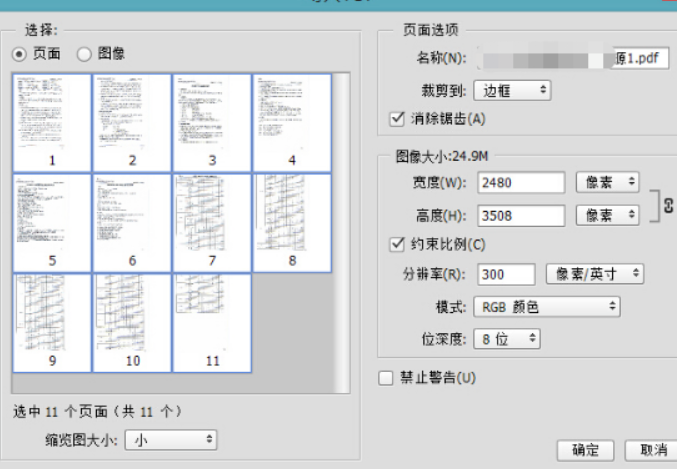Select the 图像 radio button

tap(84, 54)
